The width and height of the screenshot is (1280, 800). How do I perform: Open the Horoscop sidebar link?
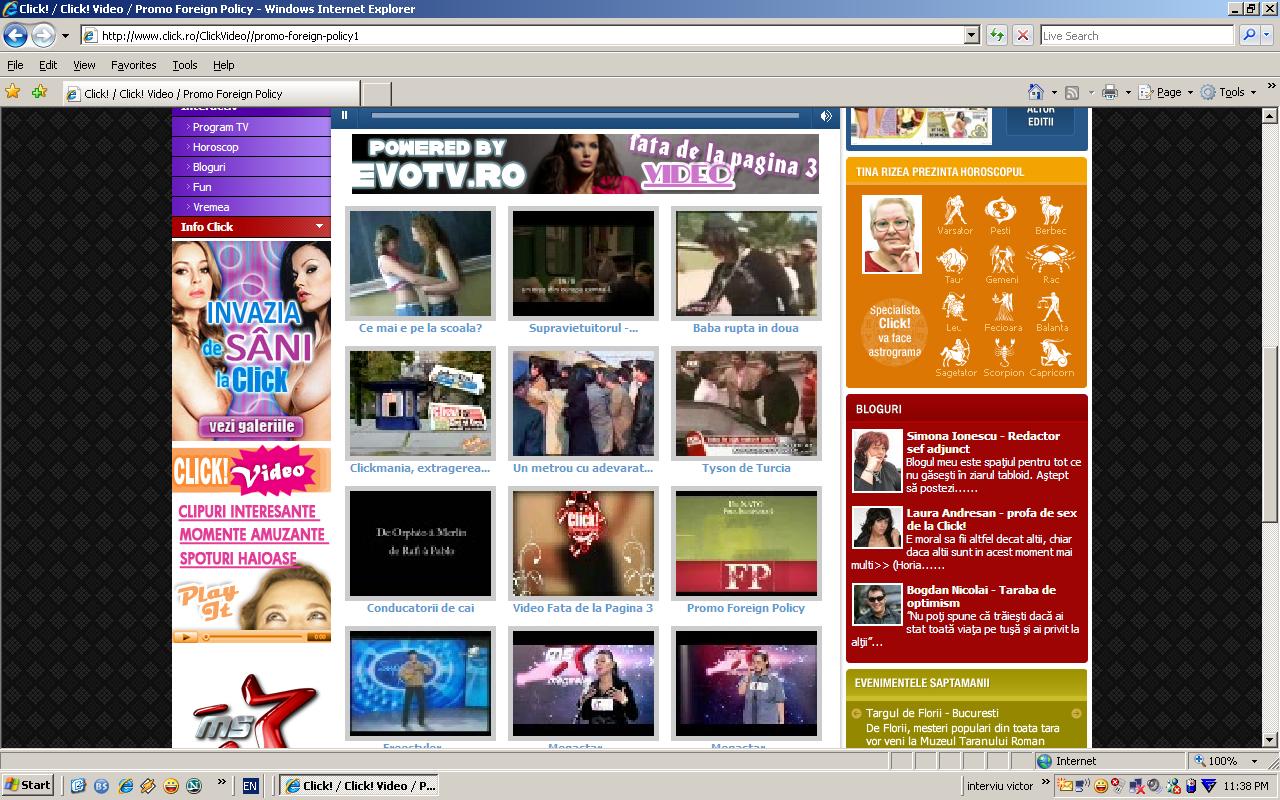click(215, 147)
